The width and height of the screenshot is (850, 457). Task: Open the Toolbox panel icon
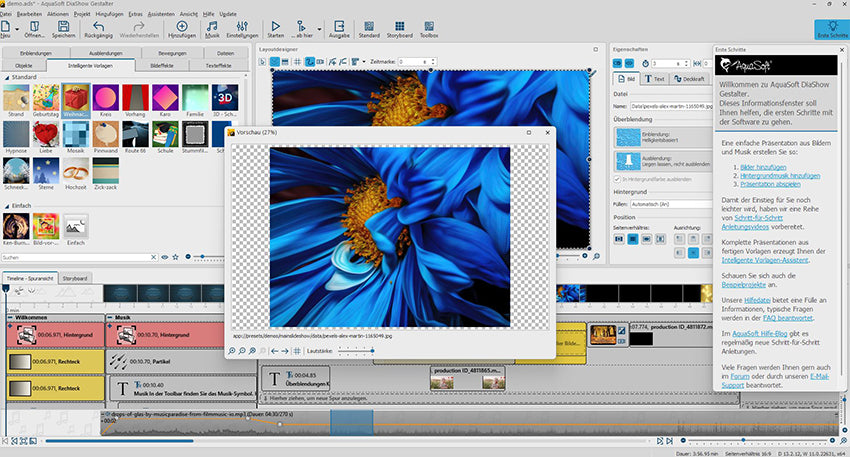point(429,27)
